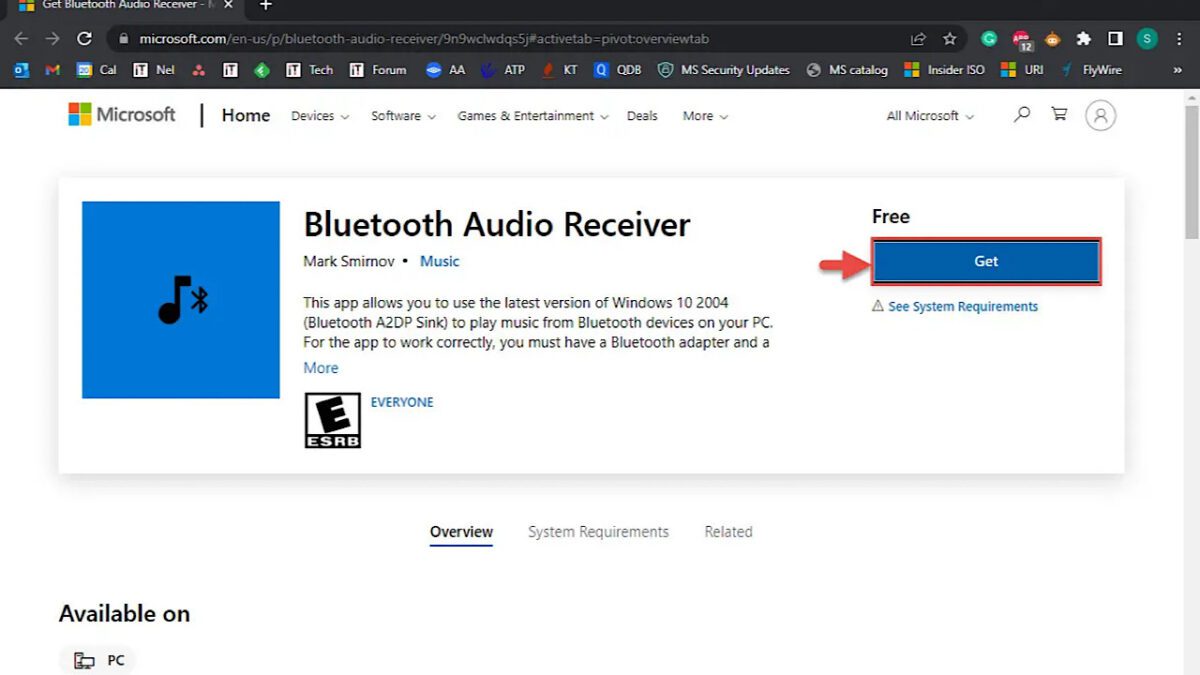Click the Bluetooth Audio Receiver title heading

tap(496, 224)
